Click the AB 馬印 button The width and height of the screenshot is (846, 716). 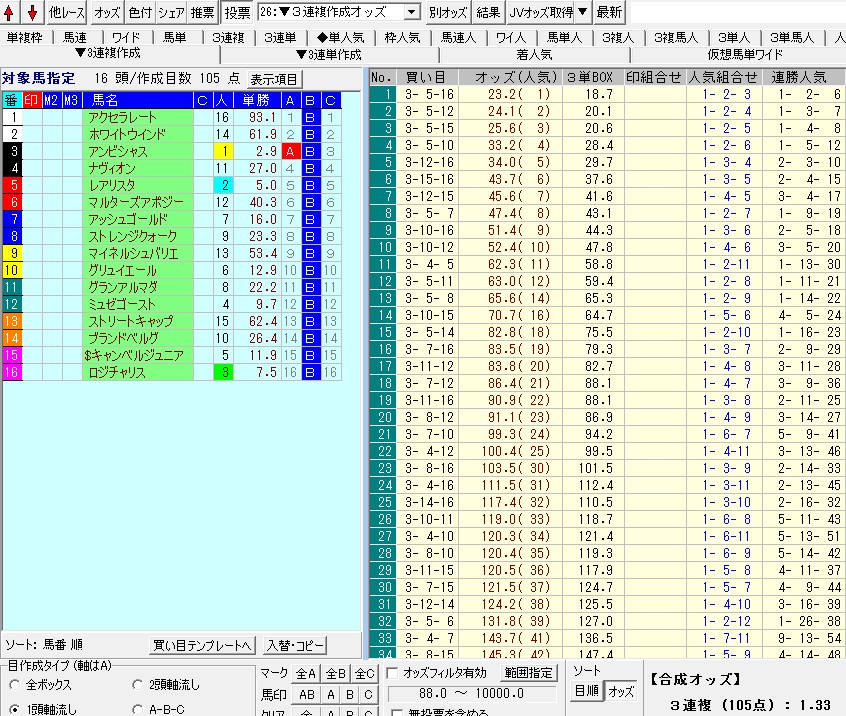(305, 695)
